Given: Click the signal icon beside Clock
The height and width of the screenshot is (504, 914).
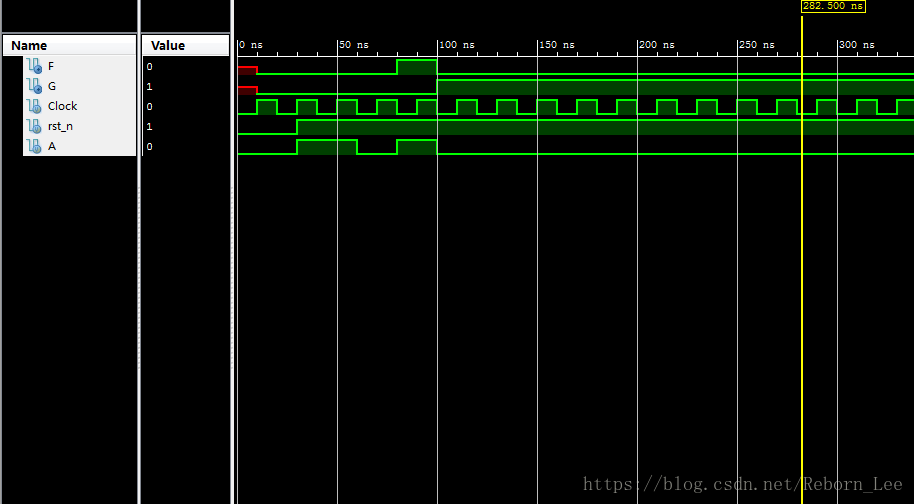Looking at the screenshot, I should click(x=35, y=106).
